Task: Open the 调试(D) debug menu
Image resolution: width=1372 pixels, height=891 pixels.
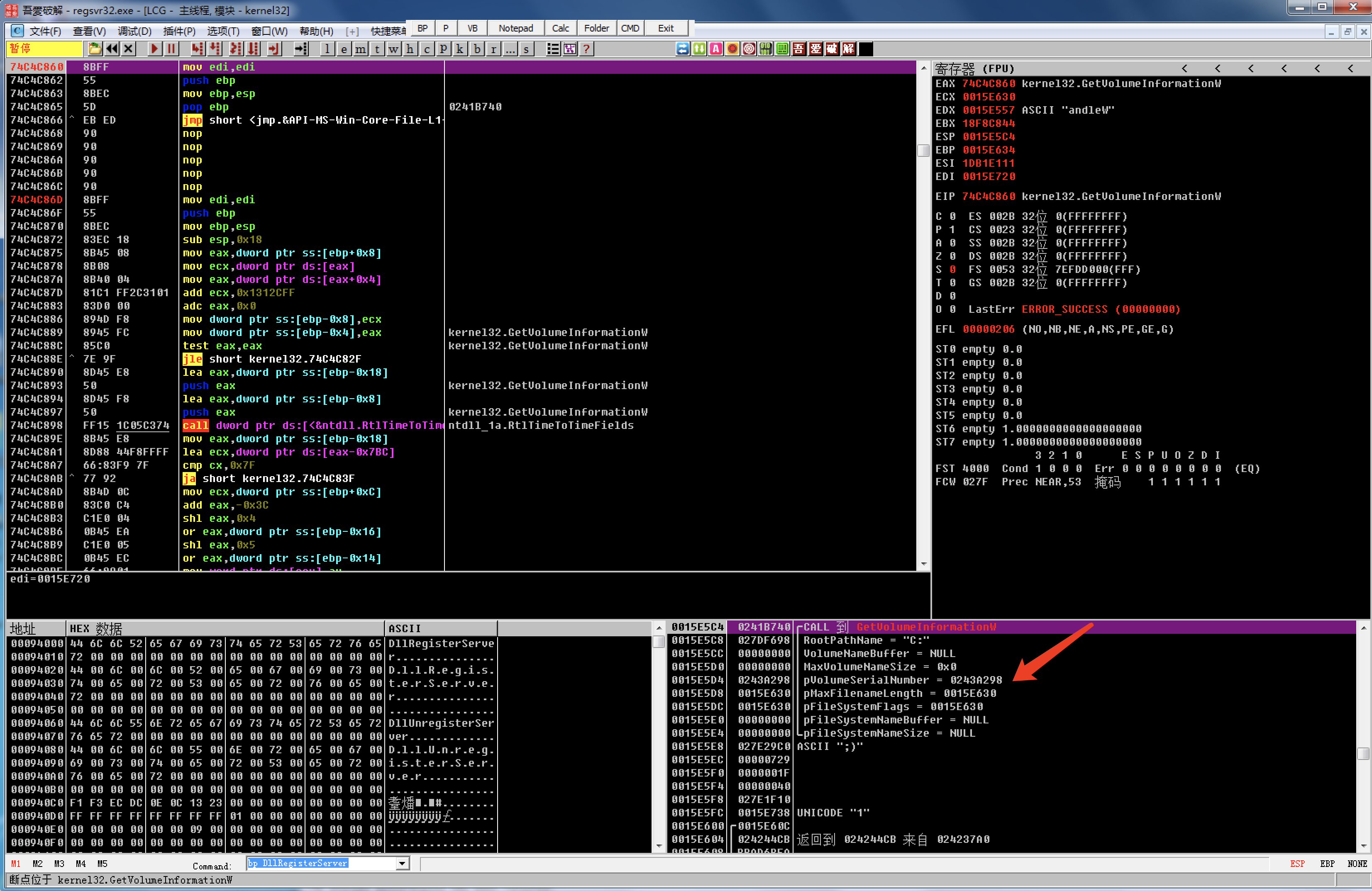Action: [x=134, y=31]
